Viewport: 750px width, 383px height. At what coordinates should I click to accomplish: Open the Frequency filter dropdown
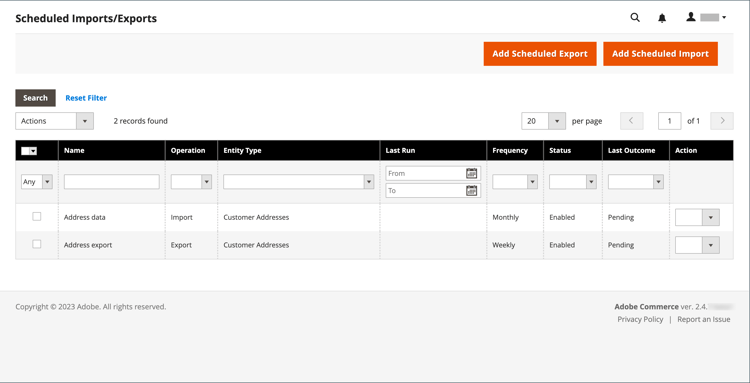(x=515, y=182)
